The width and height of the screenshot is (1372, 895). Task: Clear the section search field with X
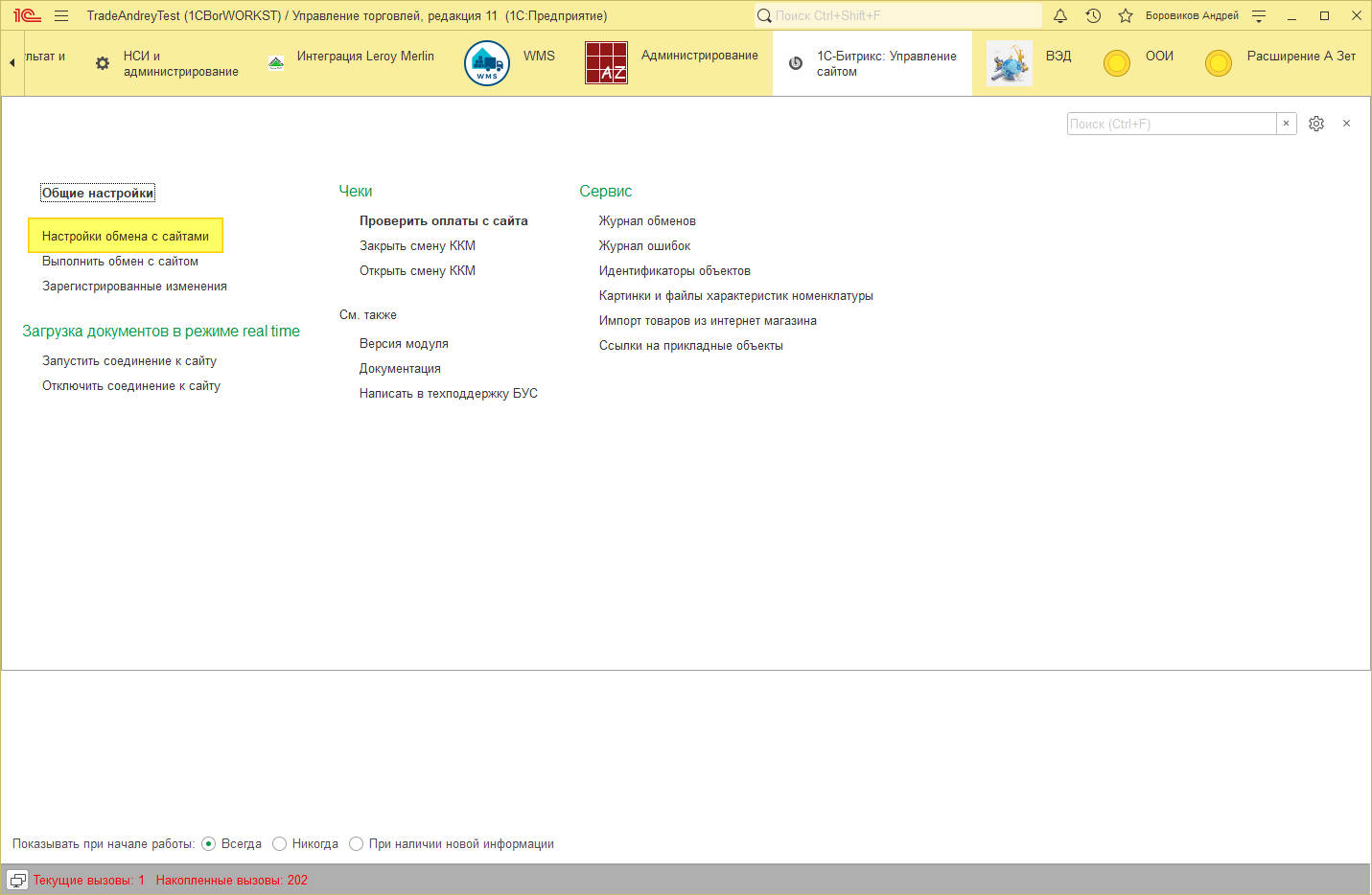pyautogui.click(x=1287, y=124)
